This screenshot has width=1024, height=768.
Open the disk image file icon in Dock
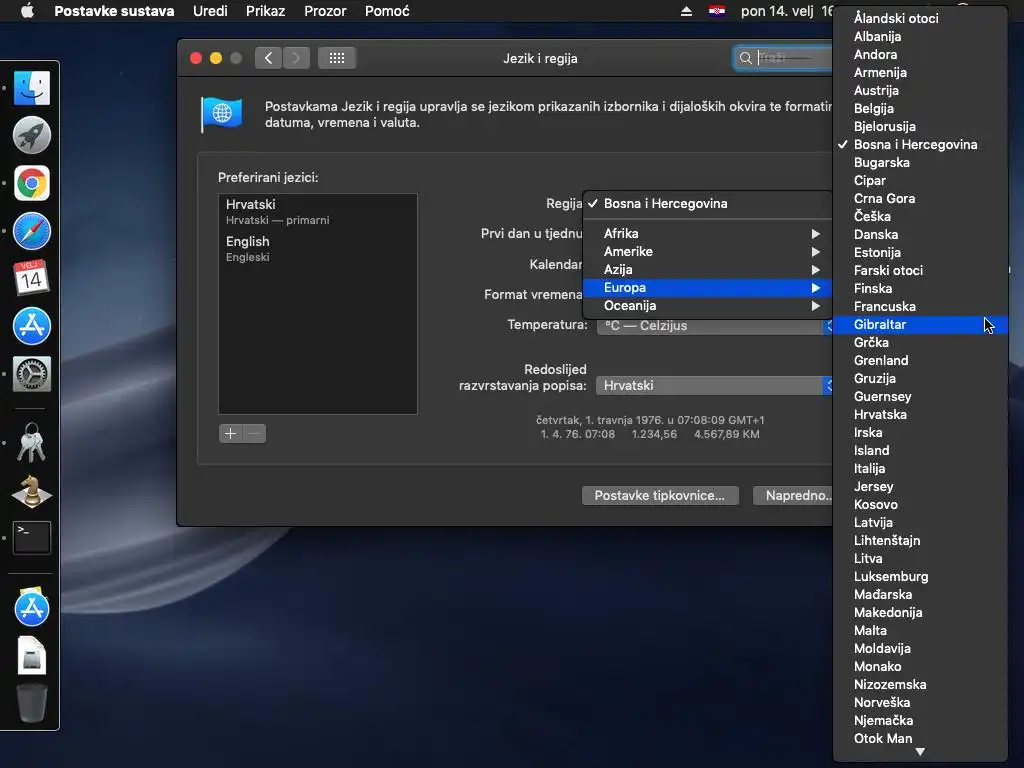(x=31, y=655)
